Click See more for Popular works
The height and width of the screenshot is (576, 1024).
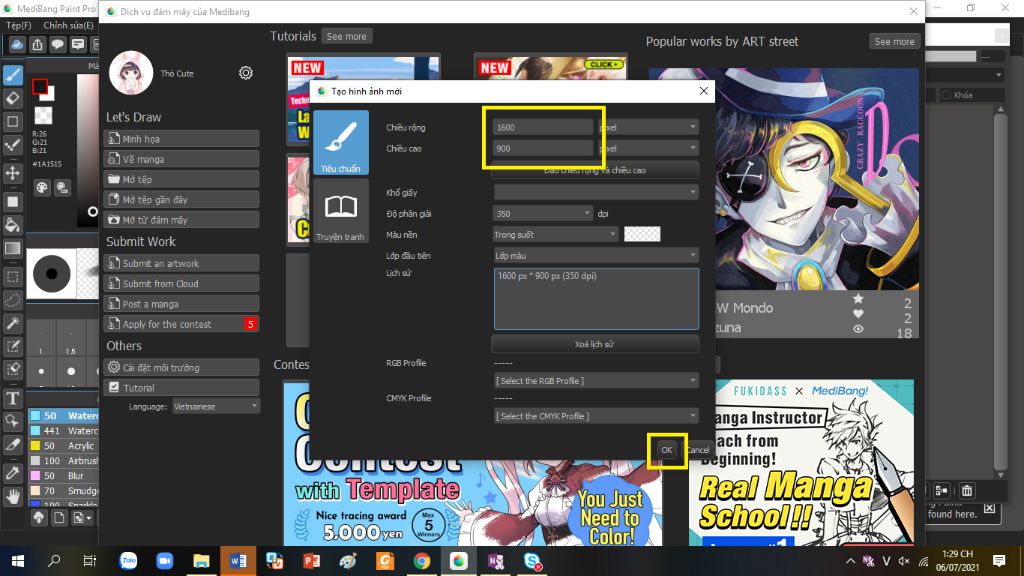pyautogui.click(x=894, y=41)
